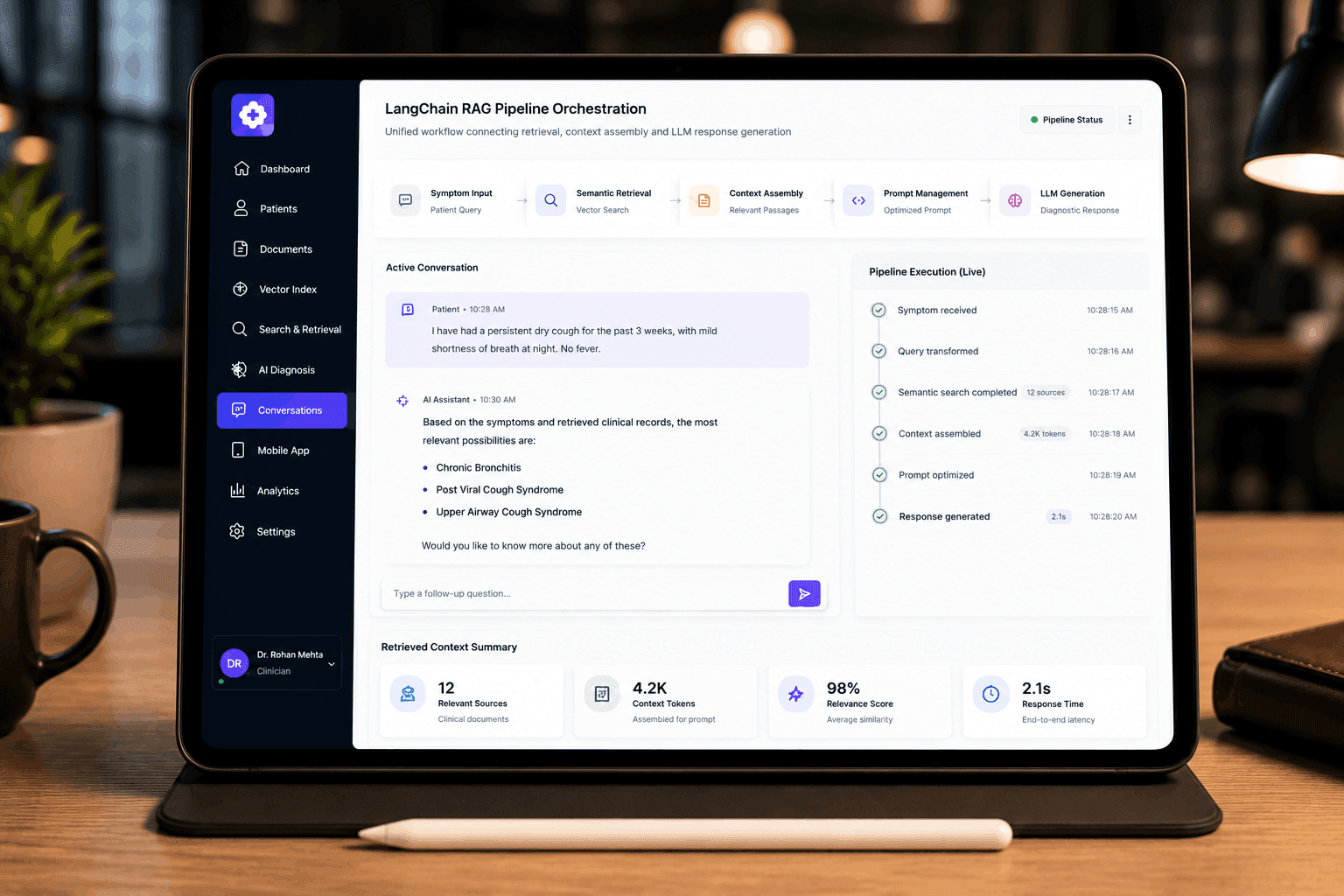Screen dimensions: 1344x896
Task: Click the Semantic search completed checkmark
Action: pos(879,392)
